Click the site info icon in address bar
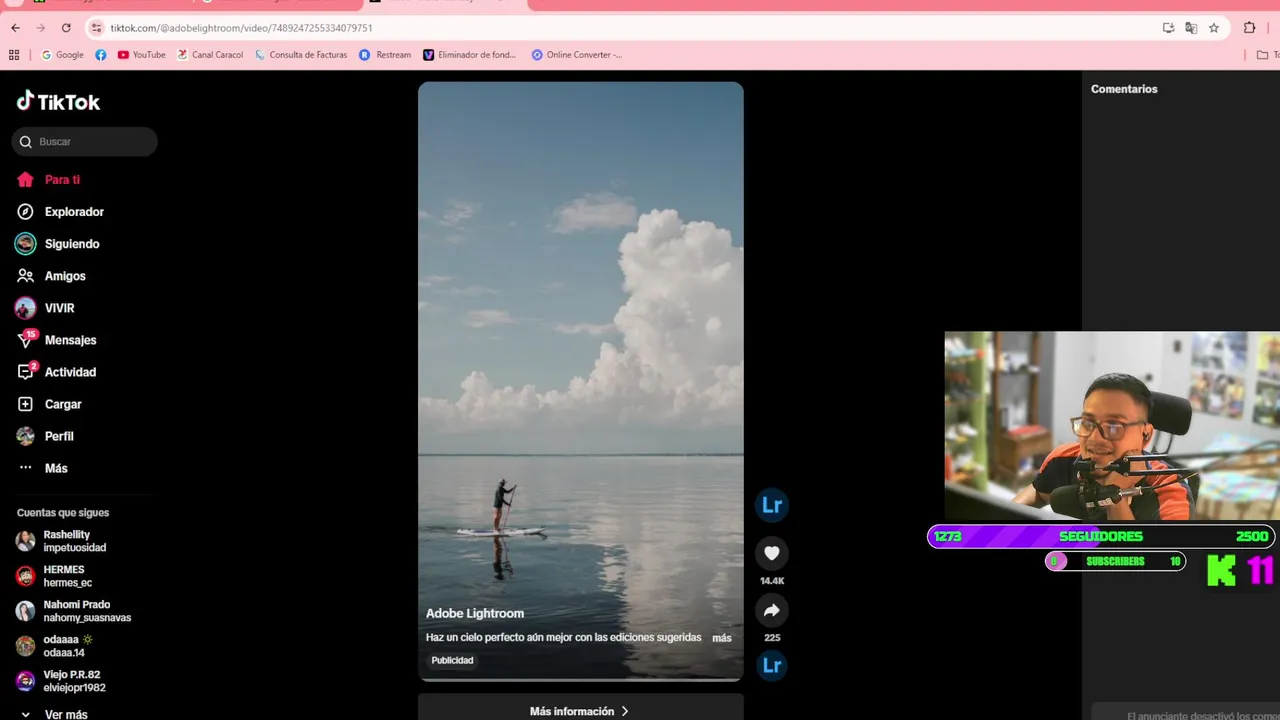 pos(97,28)
